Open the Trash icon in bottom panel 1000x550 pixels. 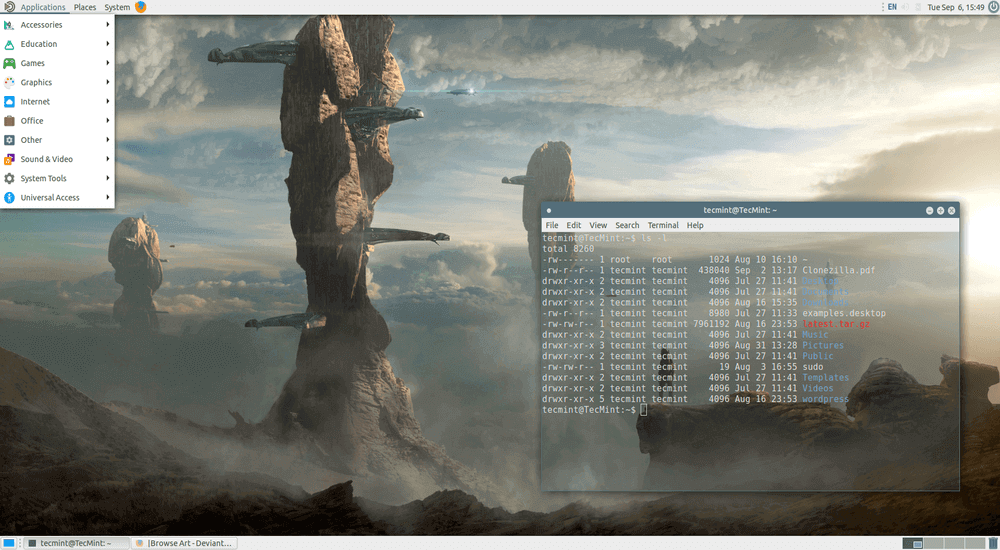coord(993,543)
